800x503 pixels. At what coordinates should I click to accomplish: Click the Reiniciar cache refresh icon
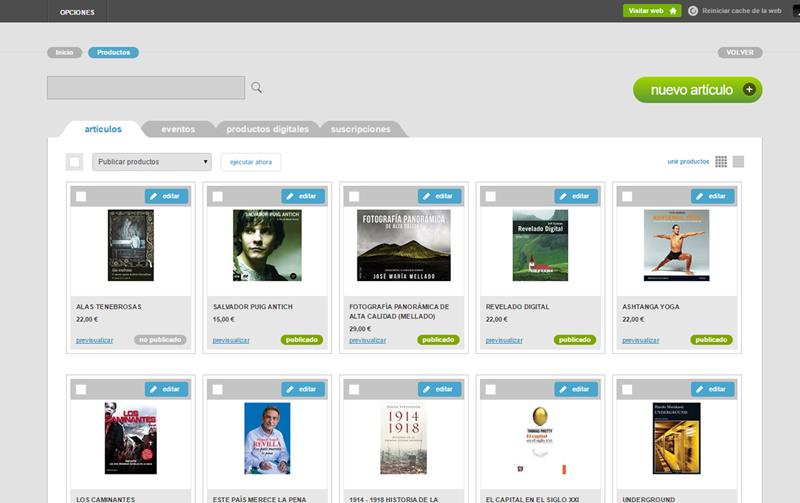[x=693, y=11]
